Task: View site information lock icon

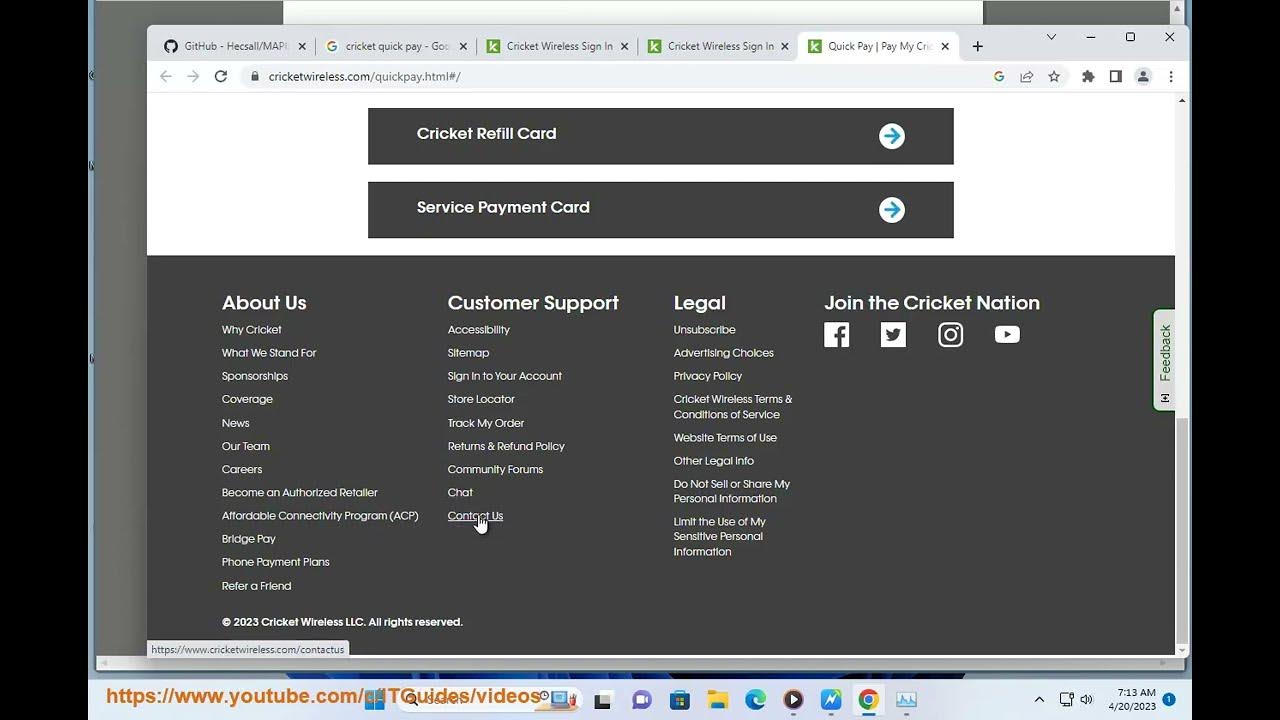Action: pyautogui.click(x=255, y=76)
